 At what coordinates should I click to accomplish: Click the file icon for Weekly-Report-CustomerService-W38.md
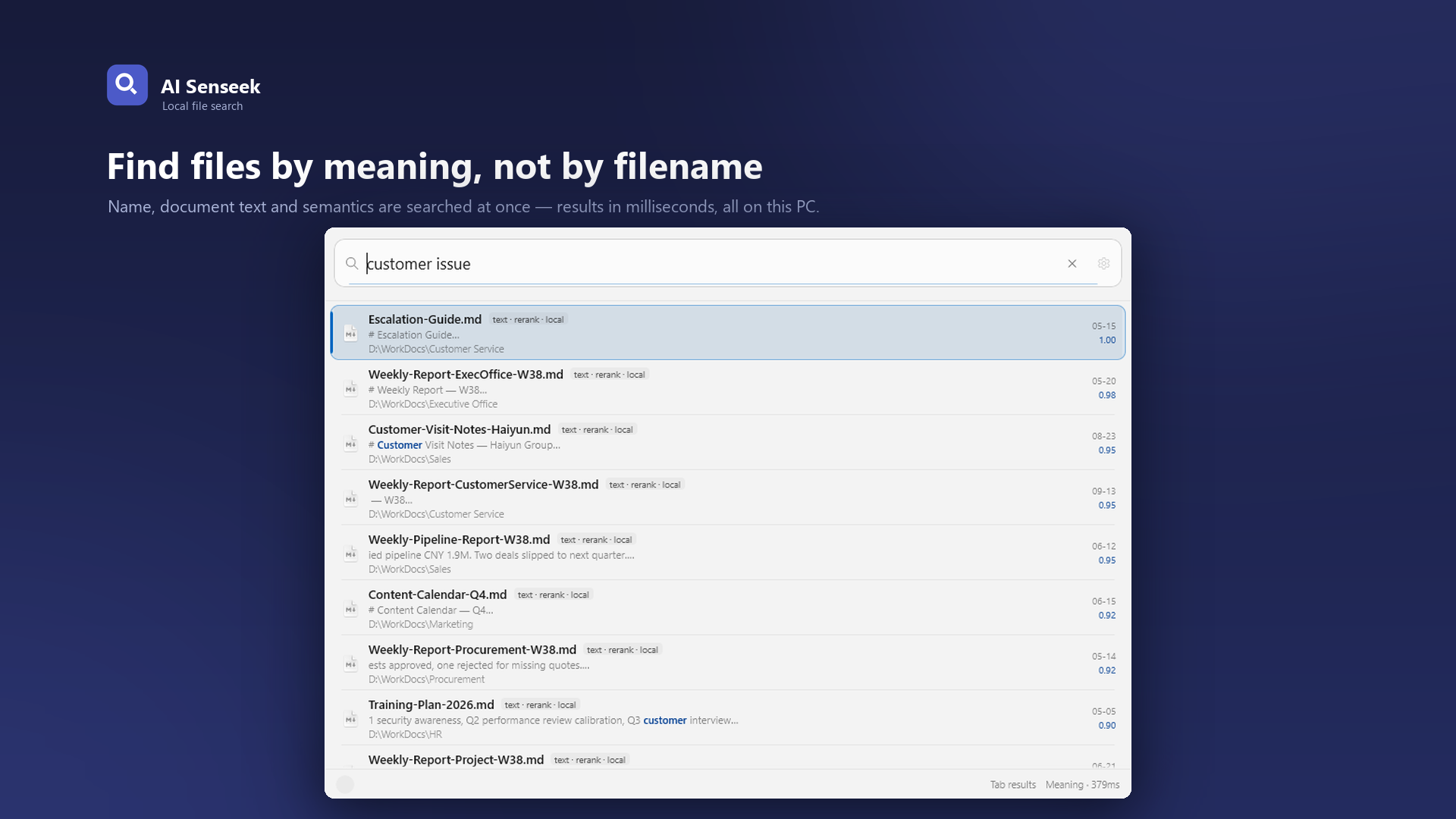350,498
